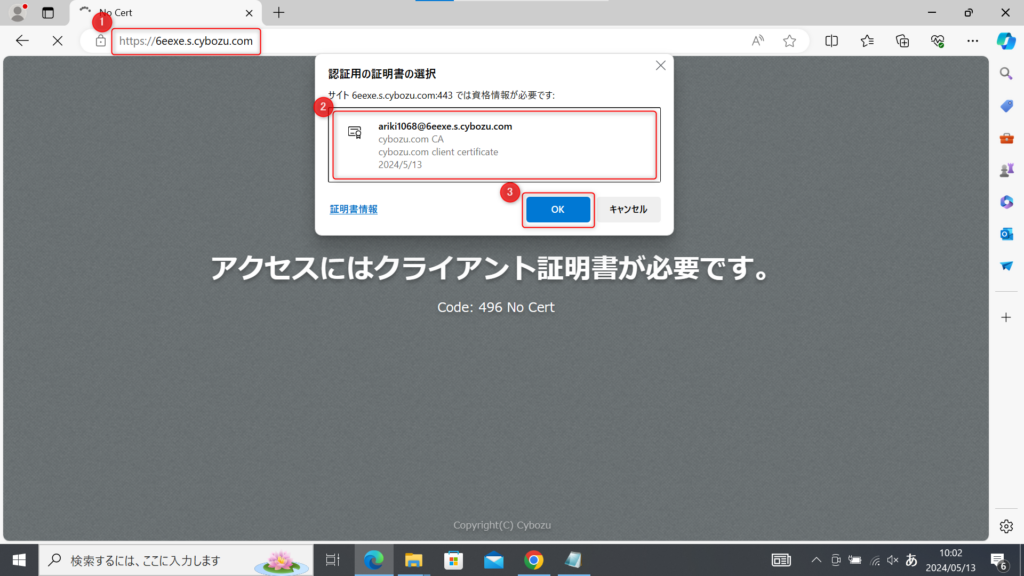Viewport: 1024px width, 576px height.
Task: Open Browser essentials heart icon
Action: 937,41
